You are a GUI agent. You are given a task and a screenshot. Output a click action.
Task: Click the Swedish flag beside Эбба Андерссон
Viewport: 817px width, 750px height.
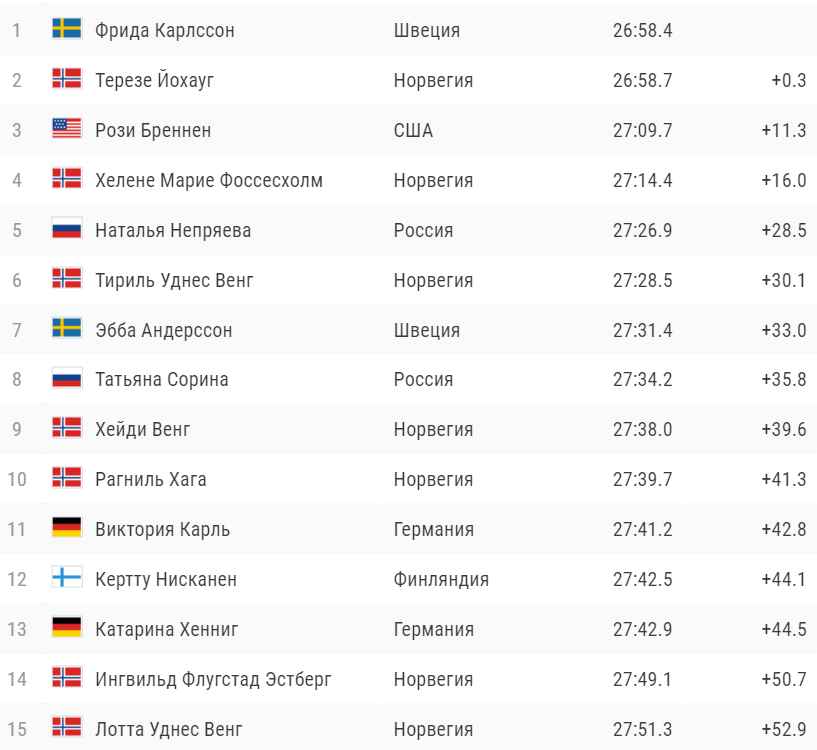coord(67,328)
